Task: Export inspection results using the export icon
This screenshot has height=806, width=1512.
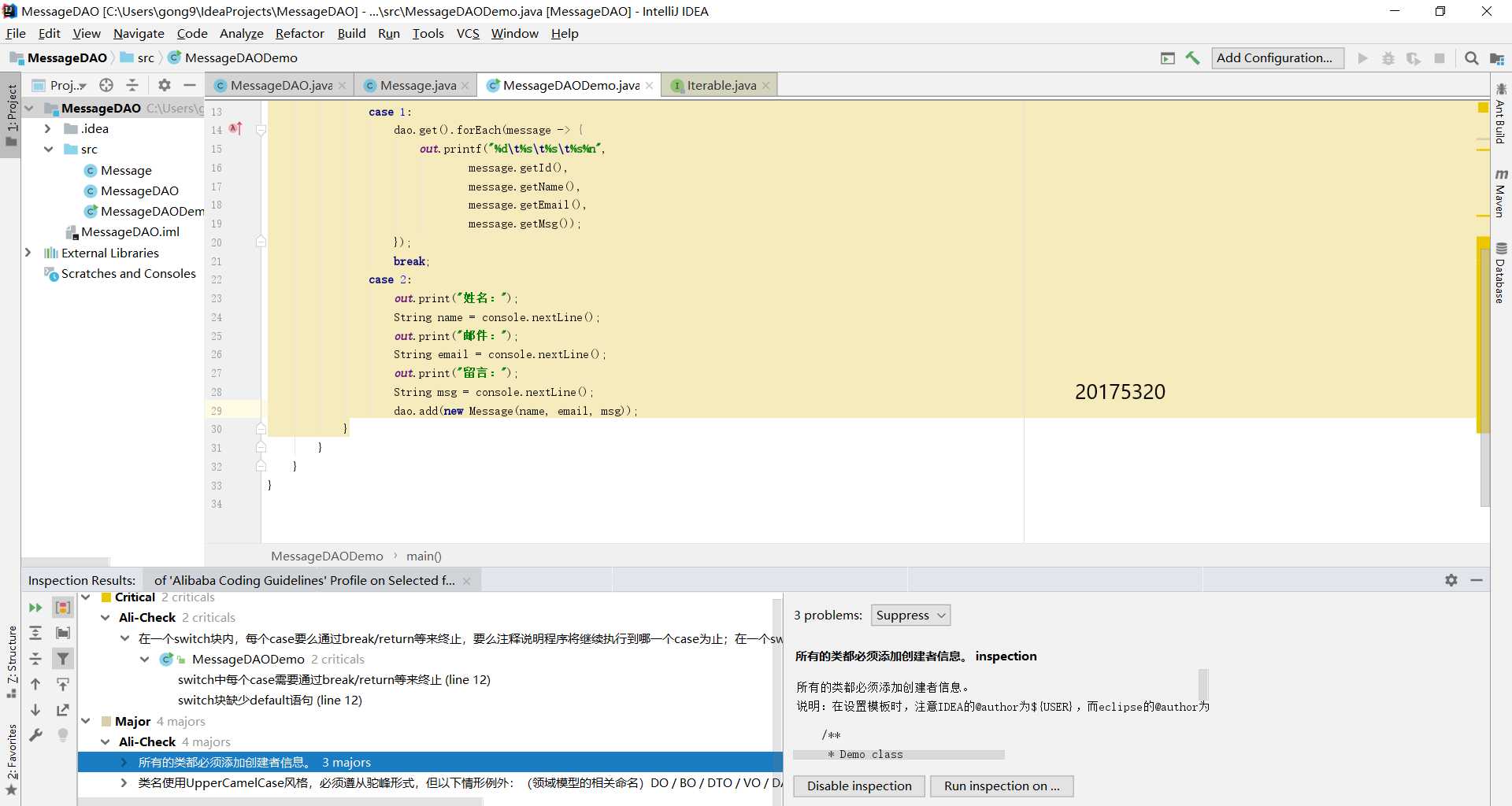Action: [x=63, y=710]
